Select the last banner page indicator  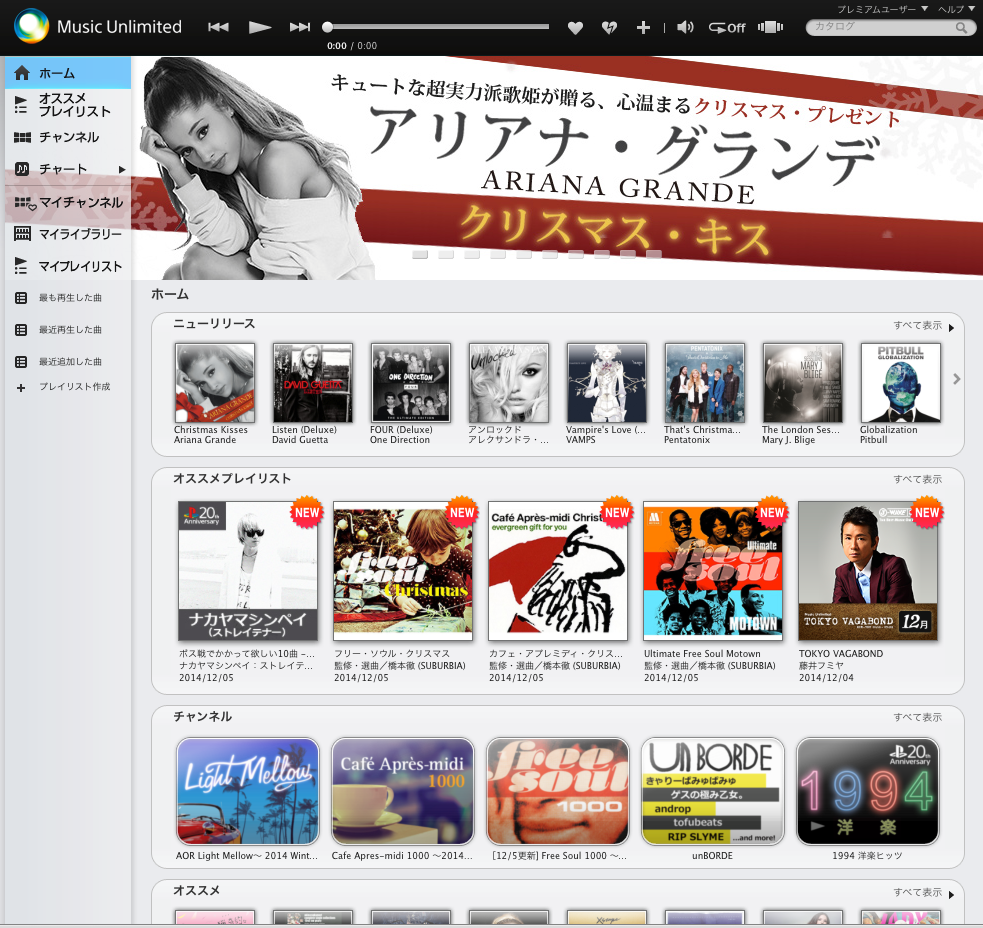(654, 255)
